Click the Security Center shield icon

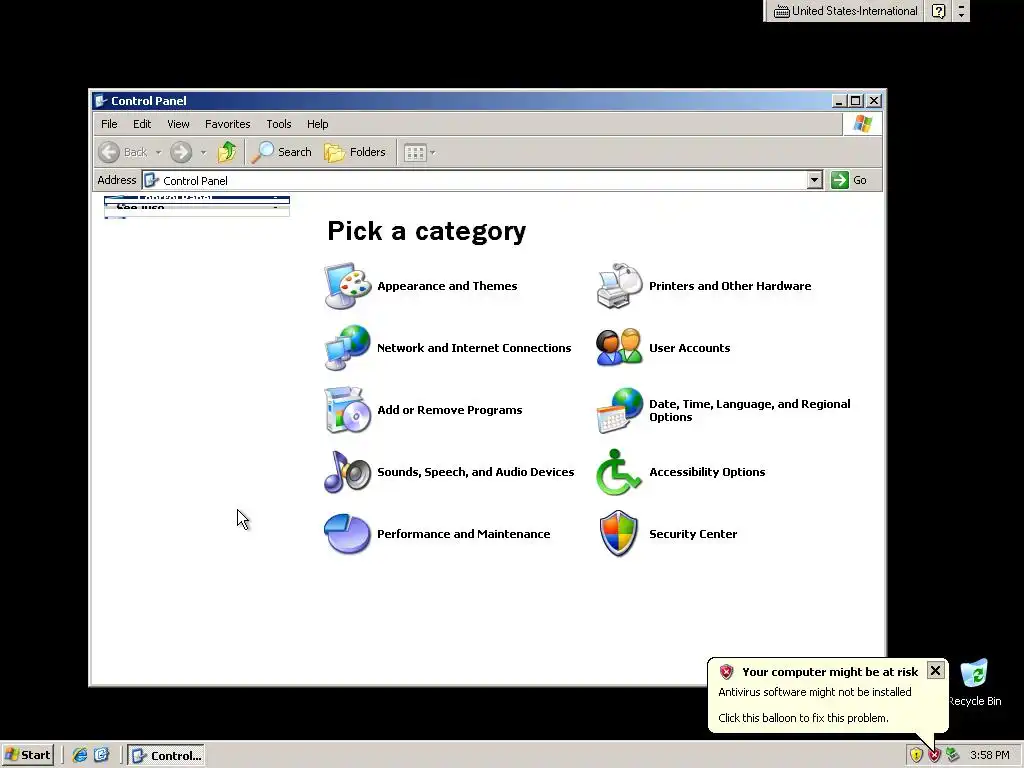[618, 534]
